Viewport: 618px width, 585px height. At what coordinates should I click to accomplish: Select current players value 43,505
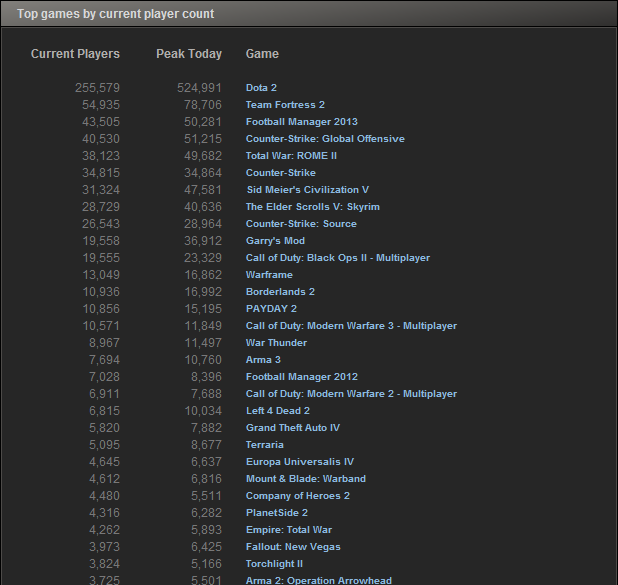click(x=101, y=122)
